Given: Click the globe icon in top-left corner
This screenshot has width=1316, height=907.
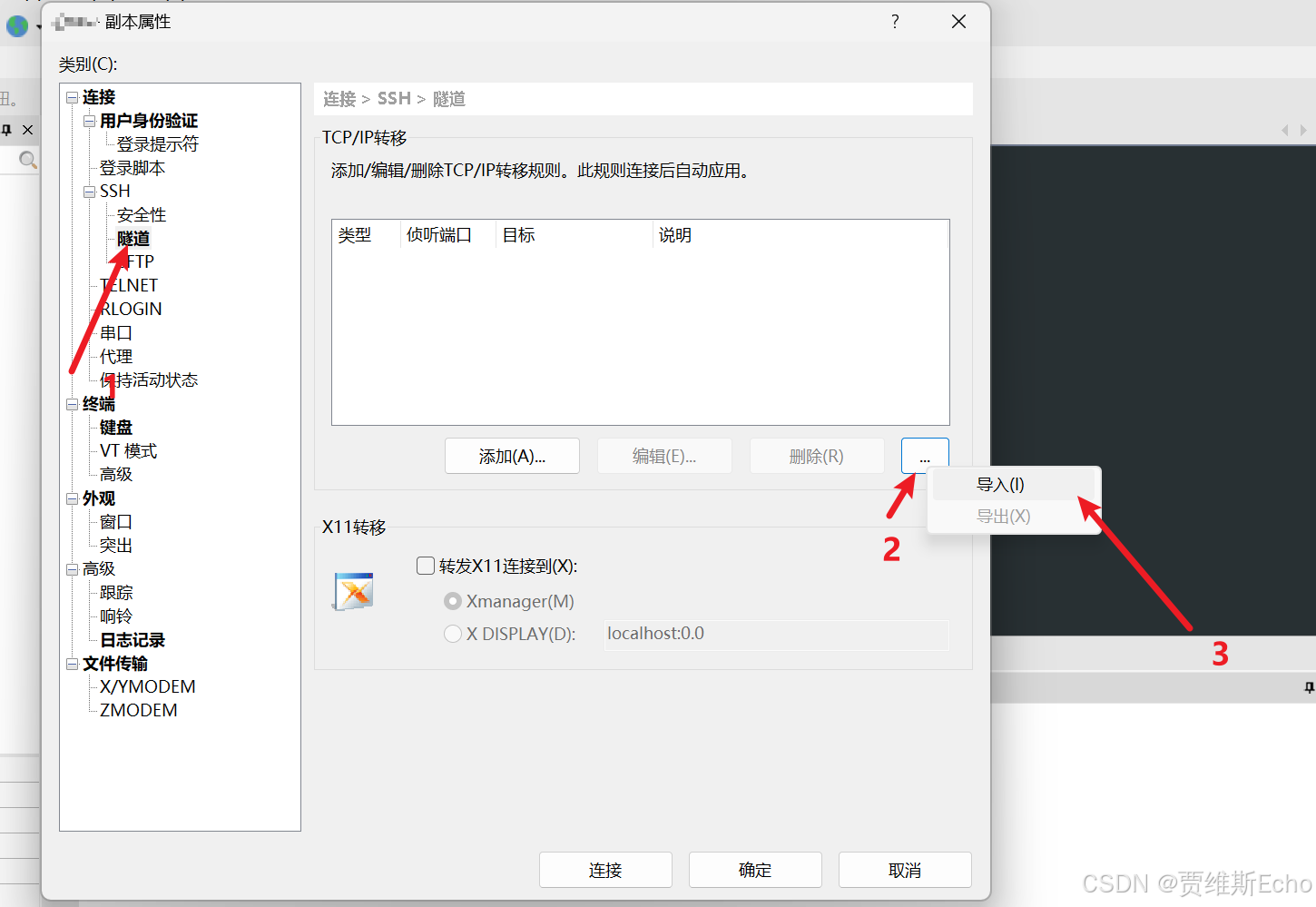Looking at the screenshot, I should [x=17, y=26].
